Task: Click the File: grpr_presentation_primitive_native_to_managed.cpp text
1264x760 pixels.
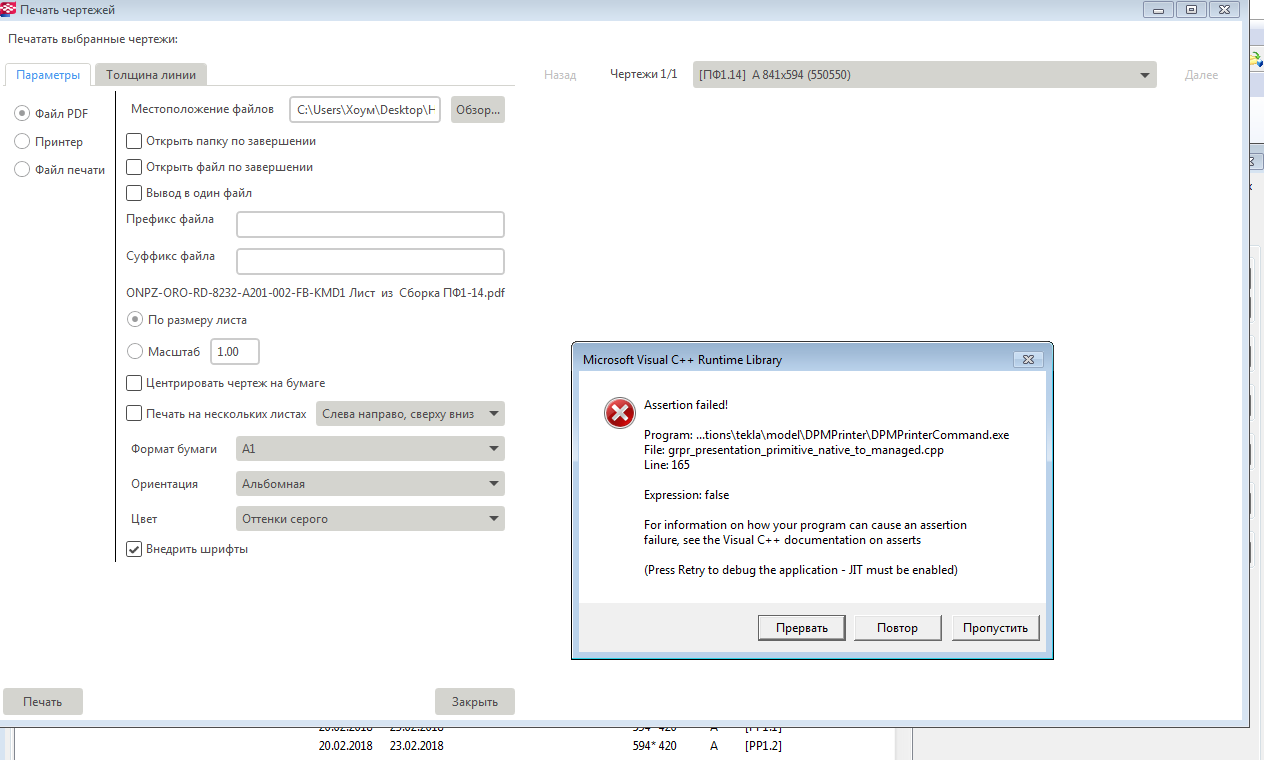Action: pyautogui.click(x=794, y=450)
